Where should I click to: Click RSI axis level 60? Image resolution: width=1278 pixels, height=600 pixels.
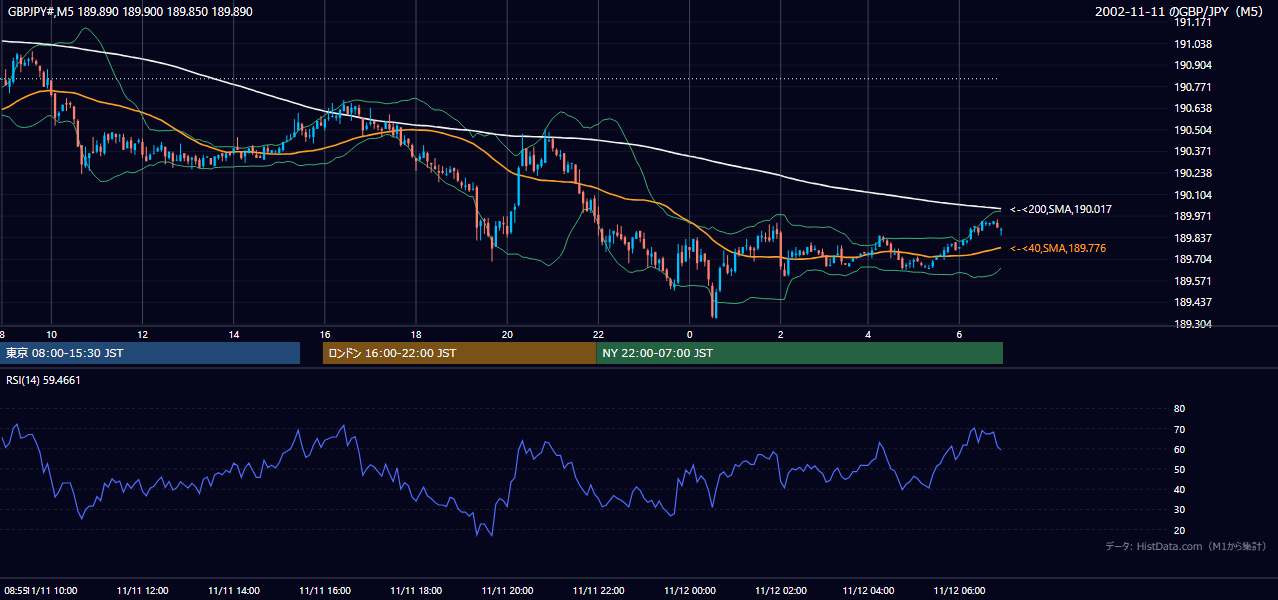[1179, 449]
